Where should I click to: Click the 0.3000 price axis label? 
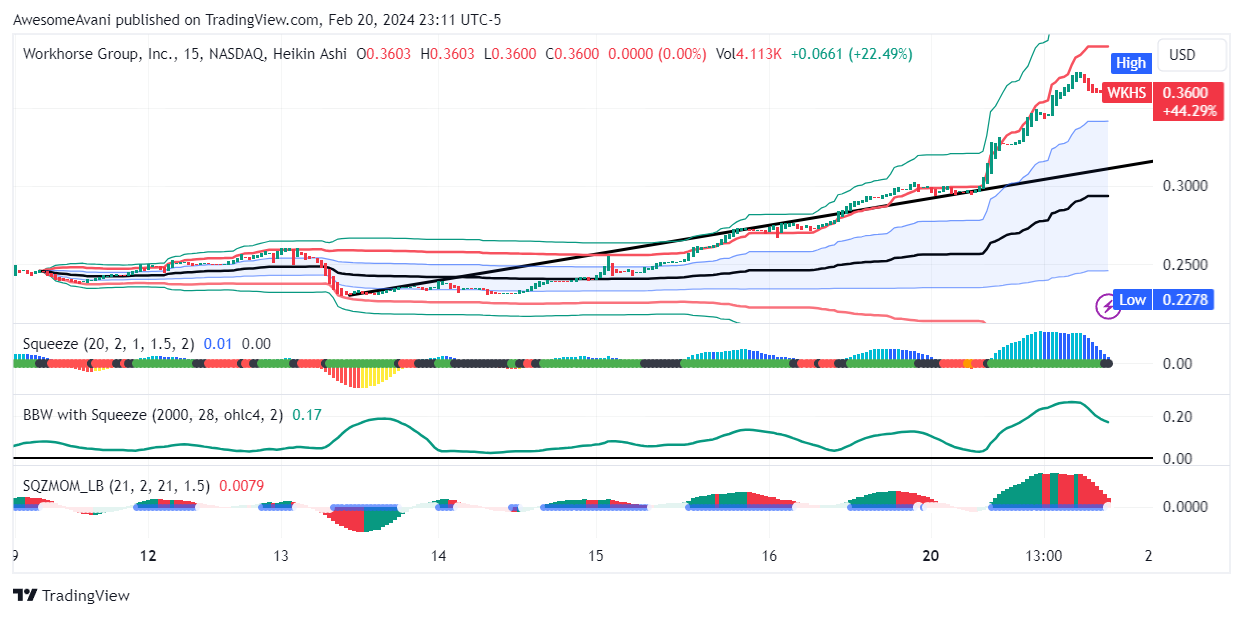pos(1184,186)
